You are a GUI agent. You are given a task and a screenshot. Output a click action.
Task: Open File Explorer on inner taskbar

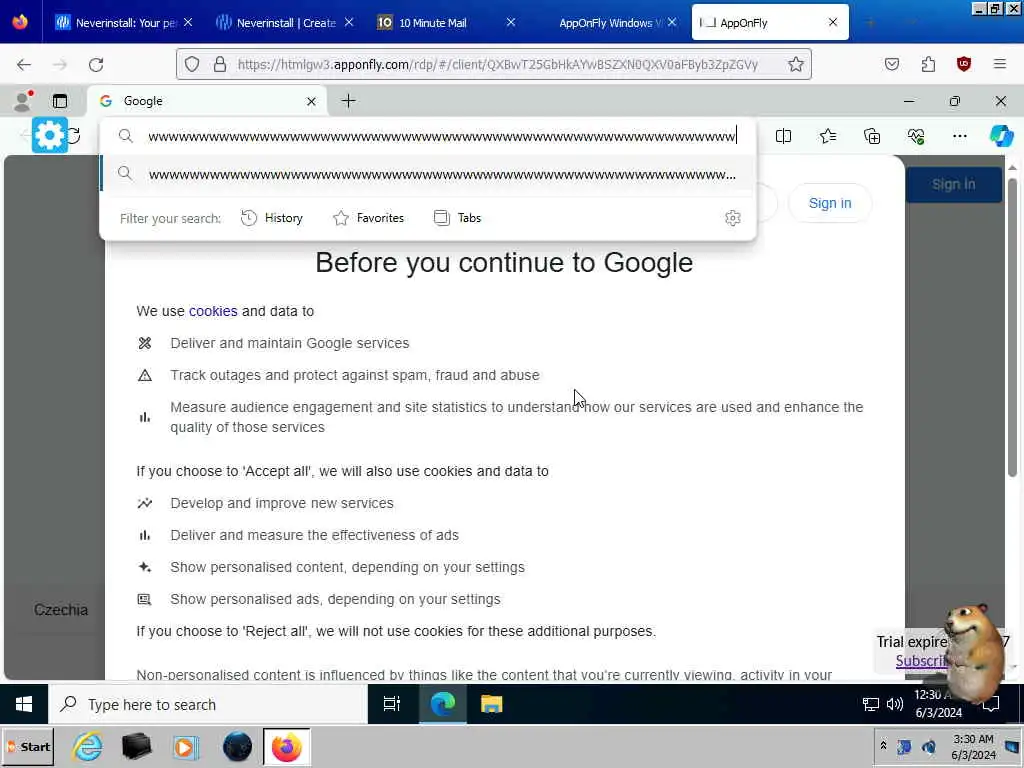[491, 704]
